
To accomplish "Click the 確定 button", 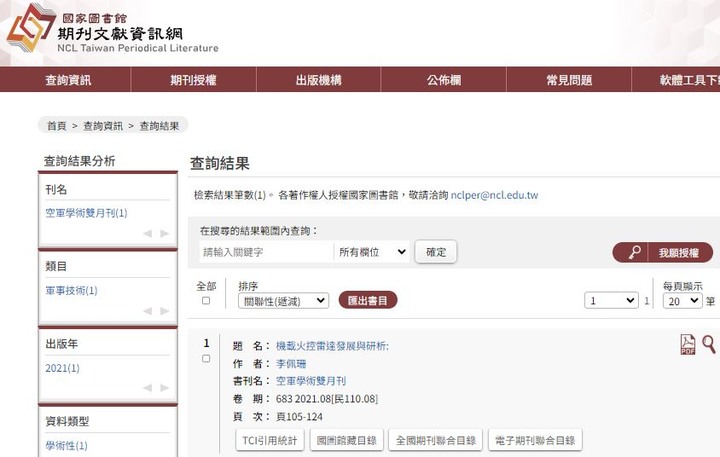I will point(436,252).
